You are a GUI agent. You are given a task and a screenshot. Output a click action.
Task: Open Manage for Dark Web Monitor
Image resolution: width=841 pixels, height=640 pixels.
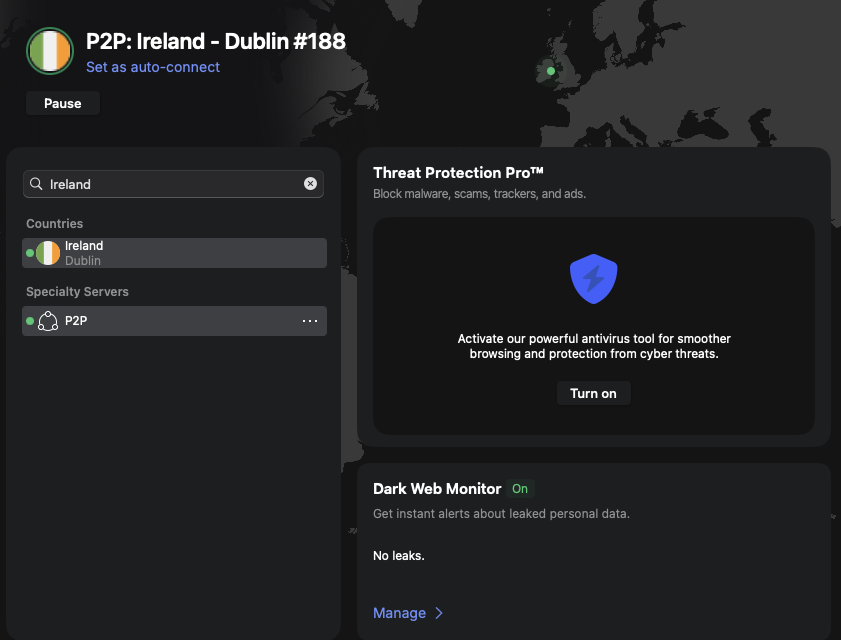400,613
